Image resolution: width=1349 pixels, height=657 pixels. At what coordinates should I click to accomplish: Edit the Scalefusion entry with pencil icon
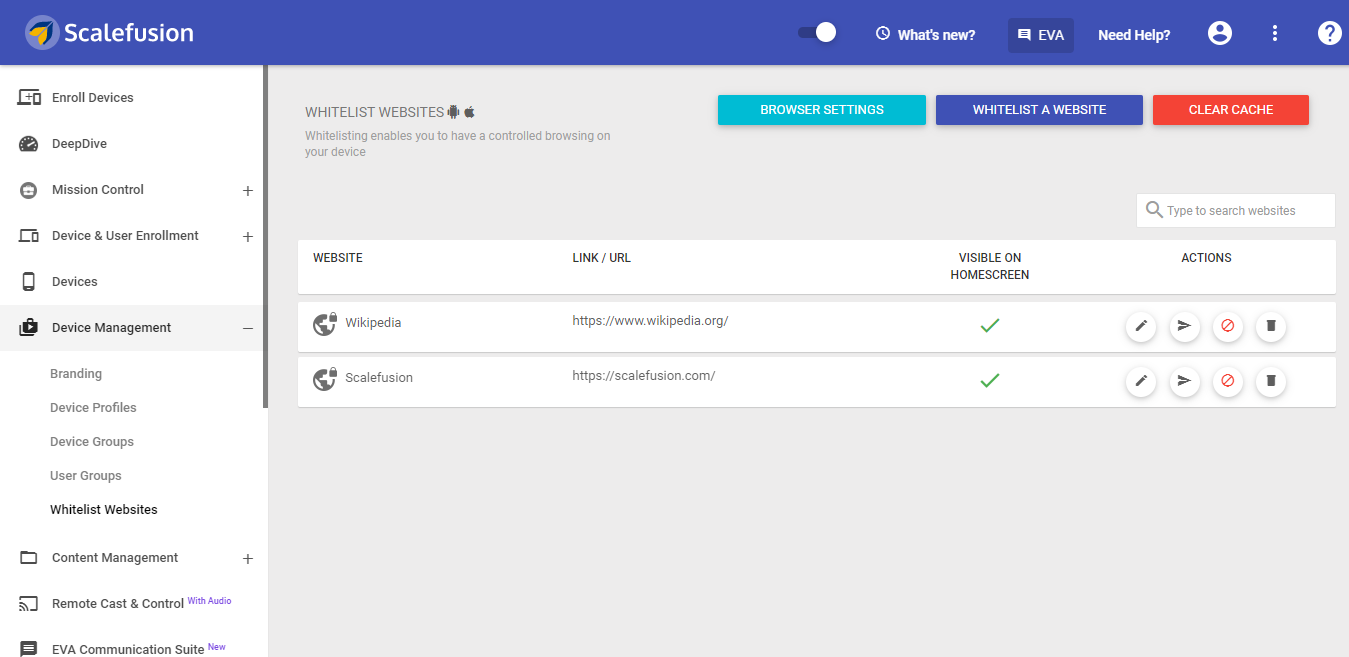[1141, 381]
